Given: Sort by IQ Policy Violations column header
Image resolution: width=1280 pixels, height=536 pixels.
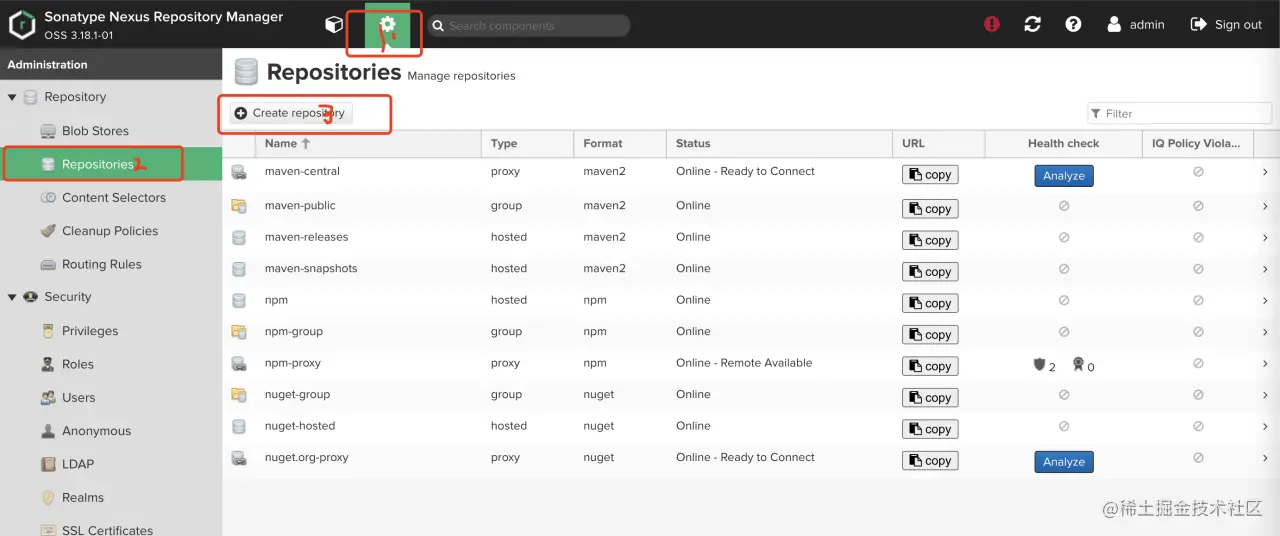Looking at the screenshot, I should coord(1197,143).
